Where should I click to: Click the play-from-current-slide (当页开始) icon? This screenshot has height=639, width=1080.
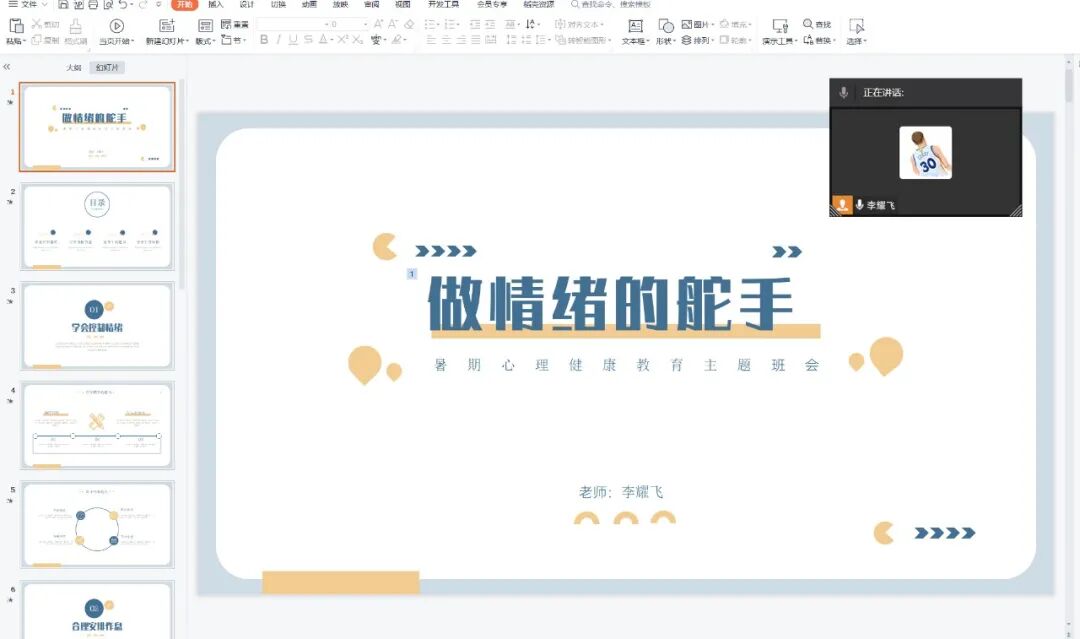[115, 27]
